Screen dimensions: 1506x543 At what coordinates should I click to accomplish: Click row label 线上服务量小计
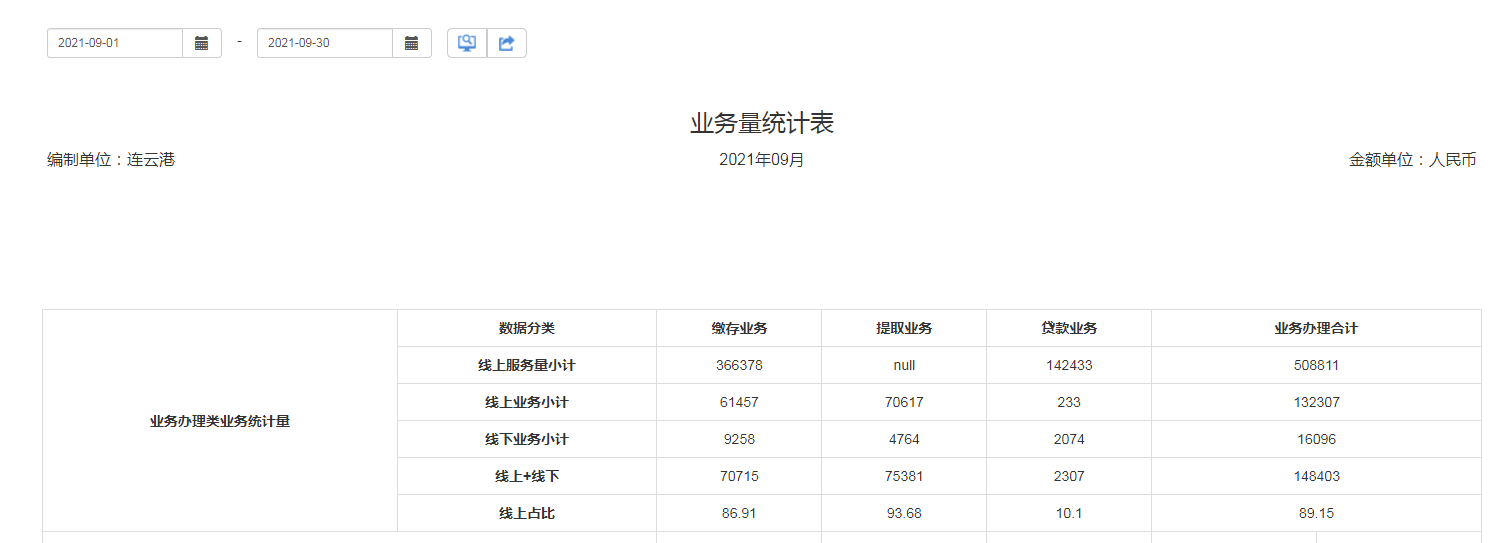(x=527, y=365)
